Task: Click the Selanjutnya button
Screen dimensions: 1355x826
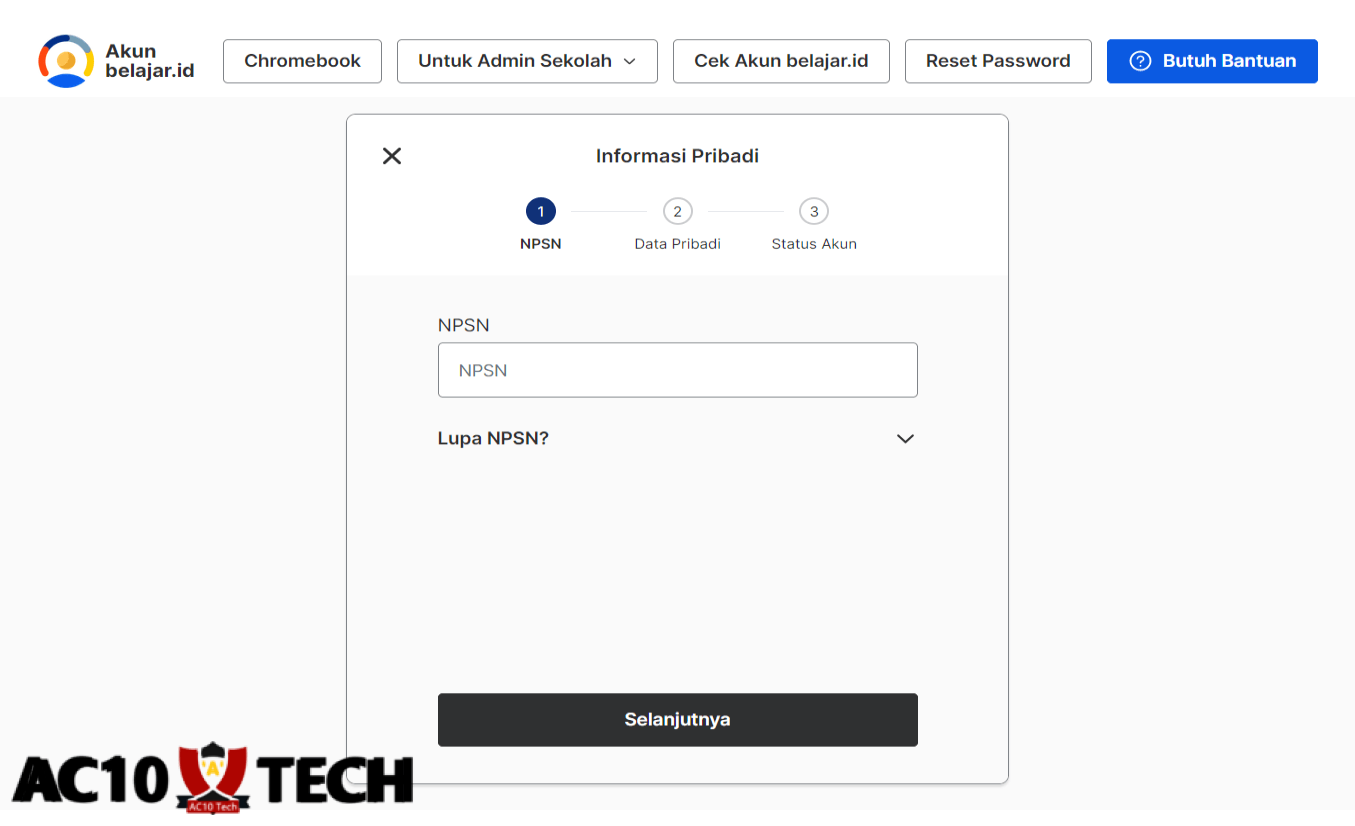Action: pyautogui.click(x=677, y=719)
